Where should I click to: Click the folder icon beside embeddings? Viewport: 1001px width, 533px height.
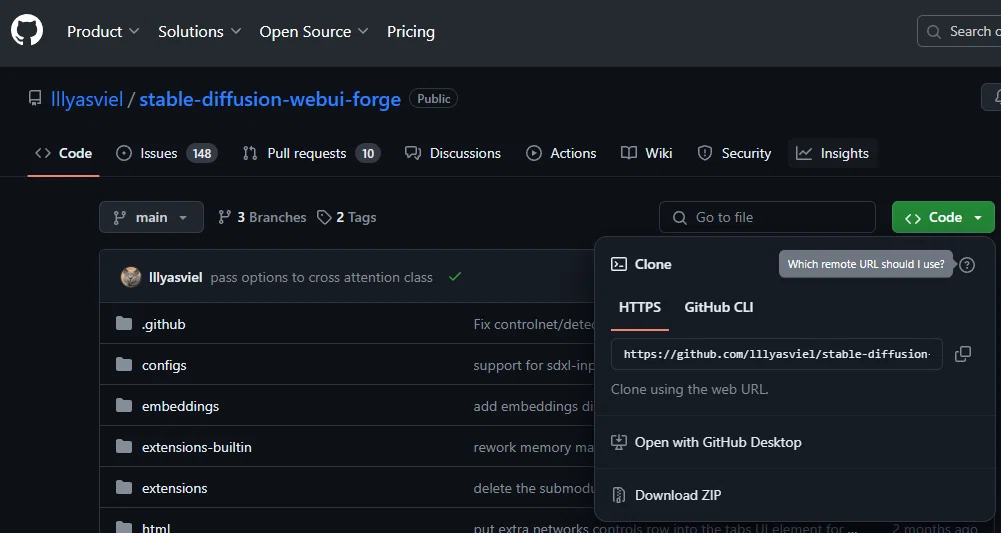pyautogui.click(x=124, y=405)
